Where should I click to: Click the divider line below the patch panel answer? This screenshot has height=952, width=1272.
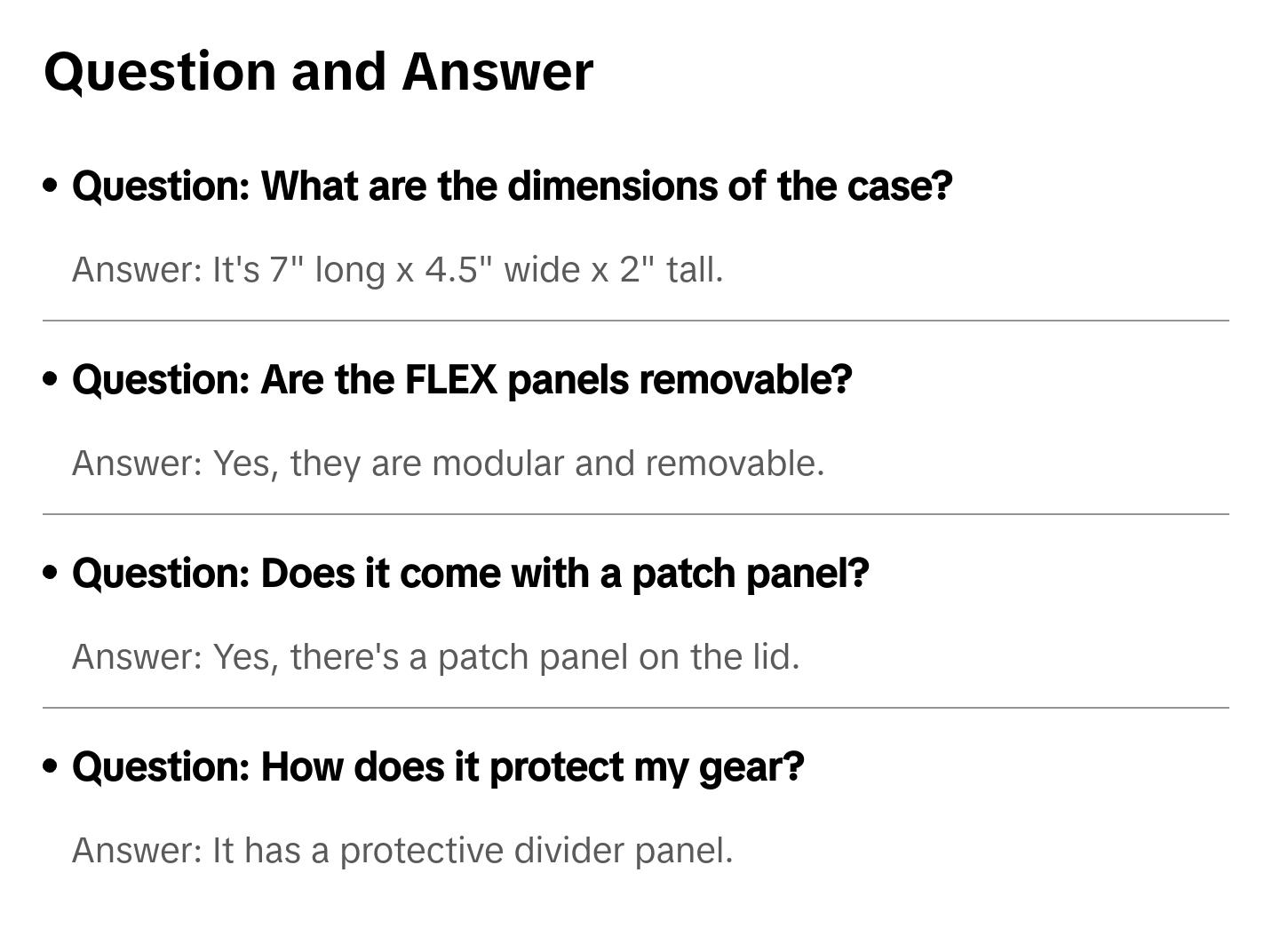point(635,708)
